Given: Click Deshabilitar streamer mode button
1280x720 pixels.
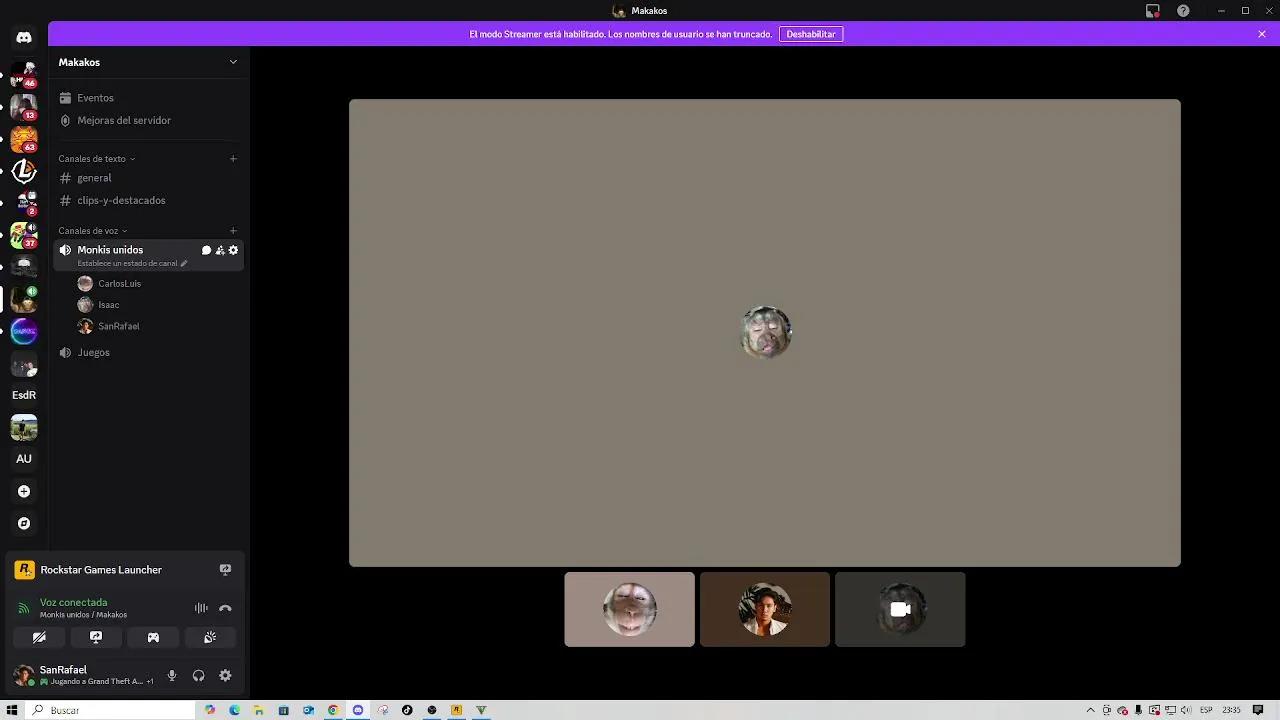Looking at the screenshot, I should 811,34.
